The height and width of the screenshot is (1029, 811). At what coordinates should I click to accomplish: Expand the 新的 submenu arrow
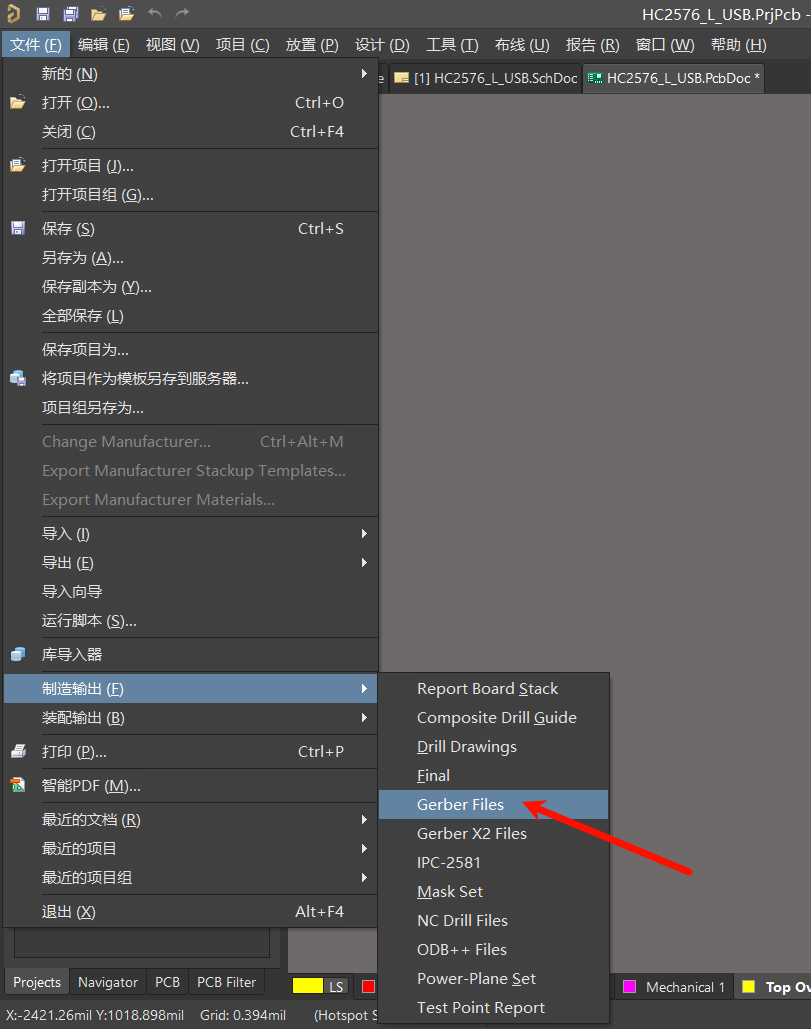coord(366,73)
